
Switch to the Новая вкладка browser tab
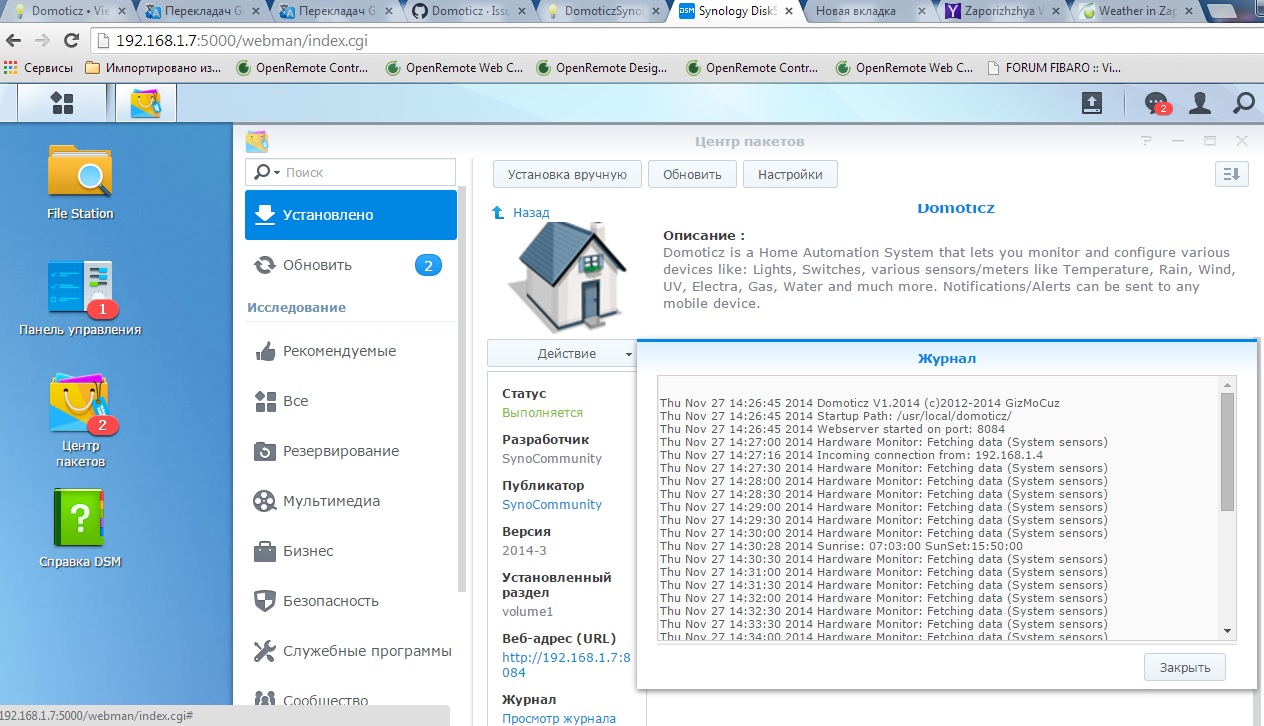click(x=867, y=12)
